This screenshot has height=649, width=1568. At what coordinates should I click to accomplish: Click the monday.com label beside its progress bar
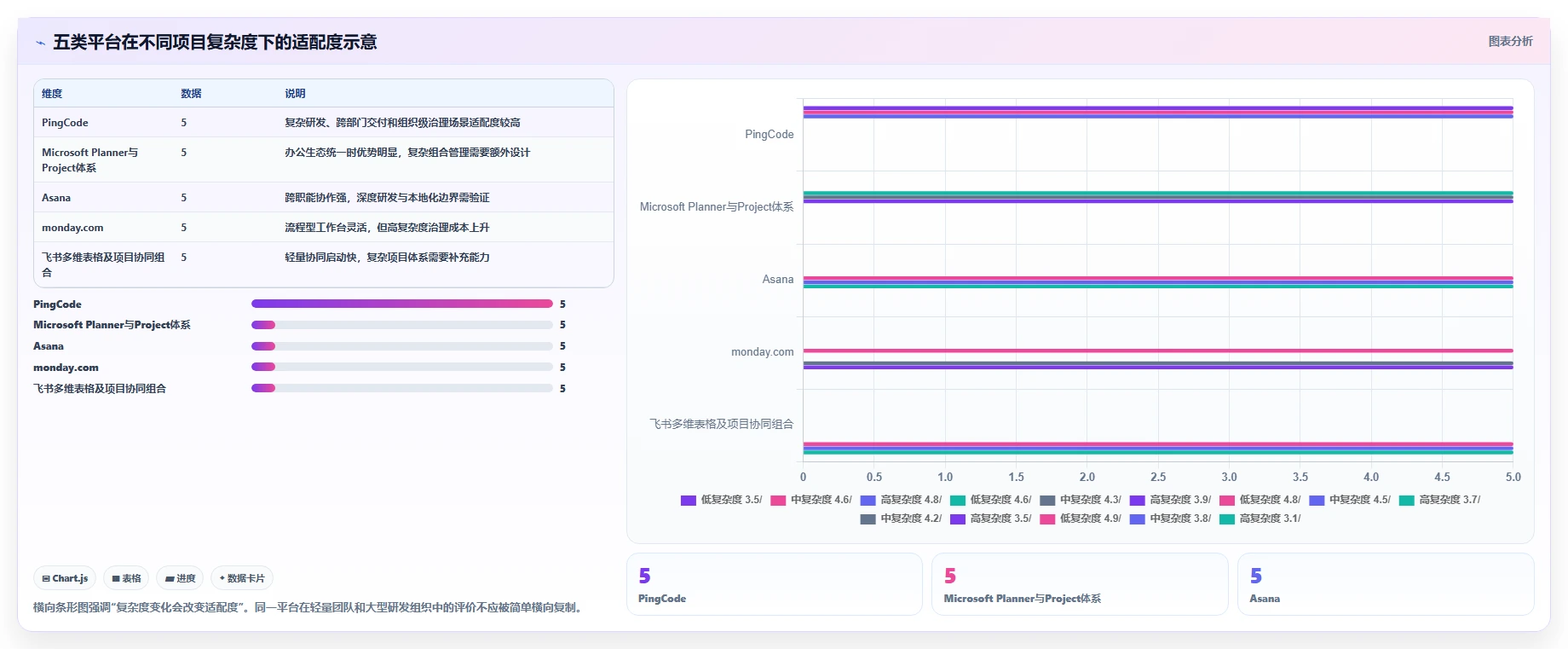[66, 368]
